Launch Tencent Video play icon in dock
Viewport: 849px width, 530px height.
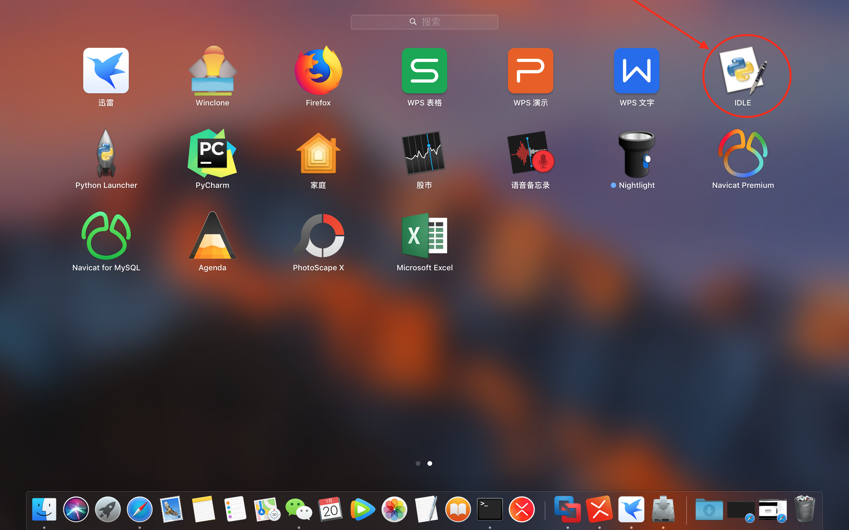click(362, 509)
